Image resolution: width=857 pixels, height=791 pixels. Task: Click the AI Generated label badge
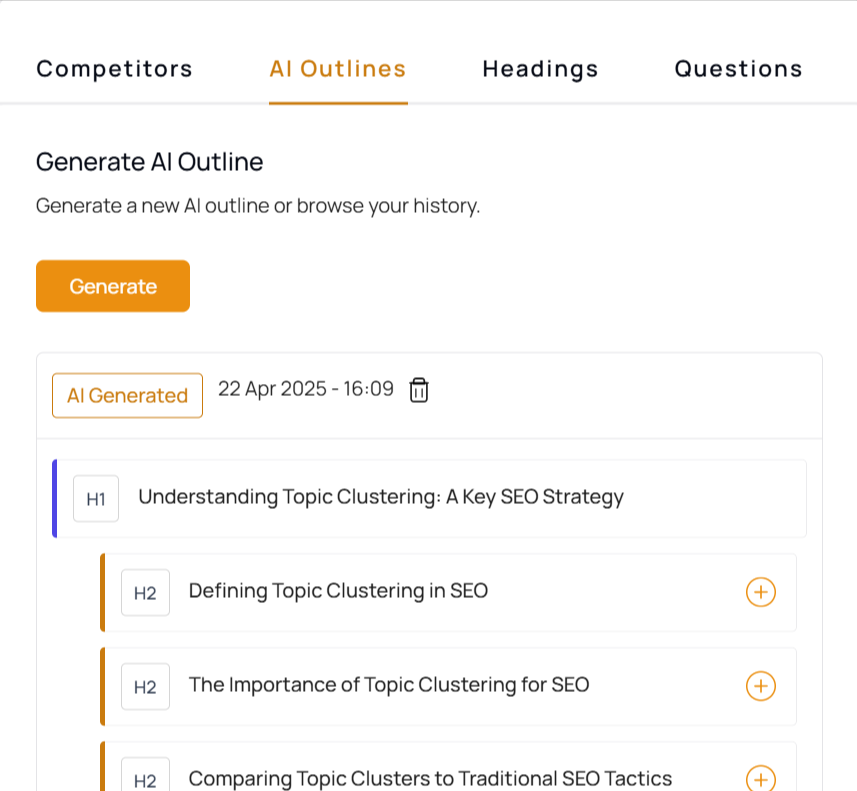click(x=127, y=395)
